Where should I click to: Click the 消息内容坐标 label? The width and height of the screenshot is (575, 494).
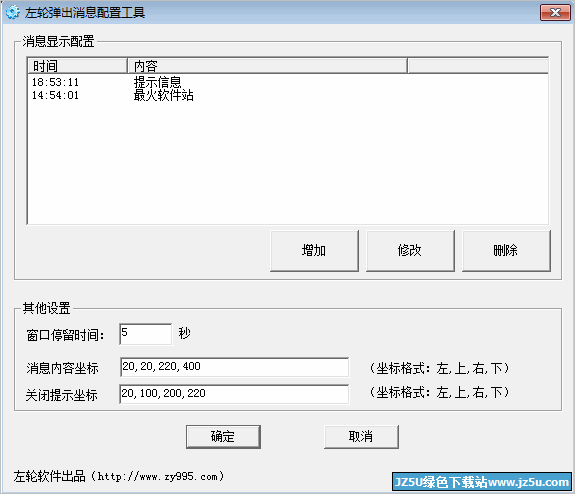coord(62,368)
